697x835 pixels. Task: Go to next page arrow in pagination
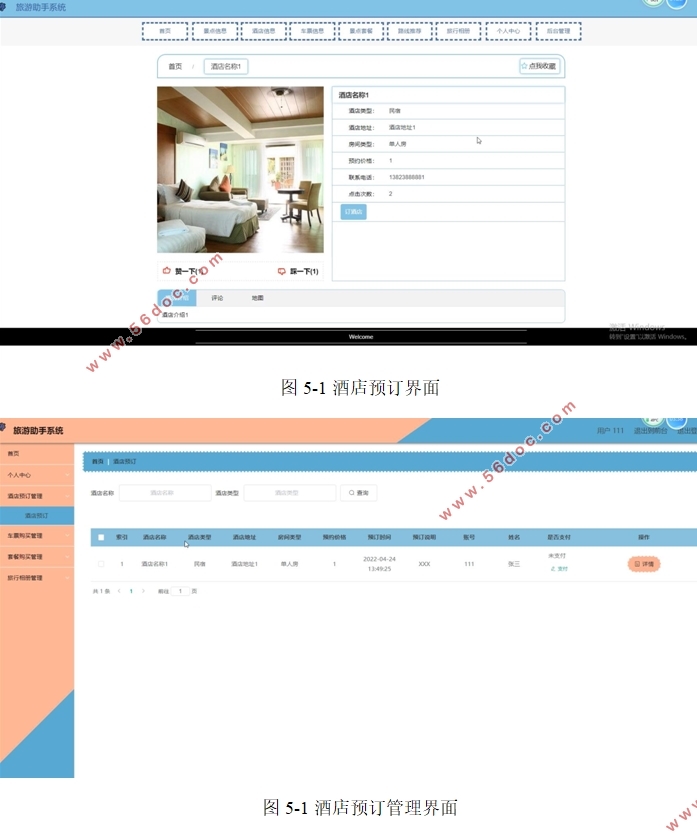143,591
